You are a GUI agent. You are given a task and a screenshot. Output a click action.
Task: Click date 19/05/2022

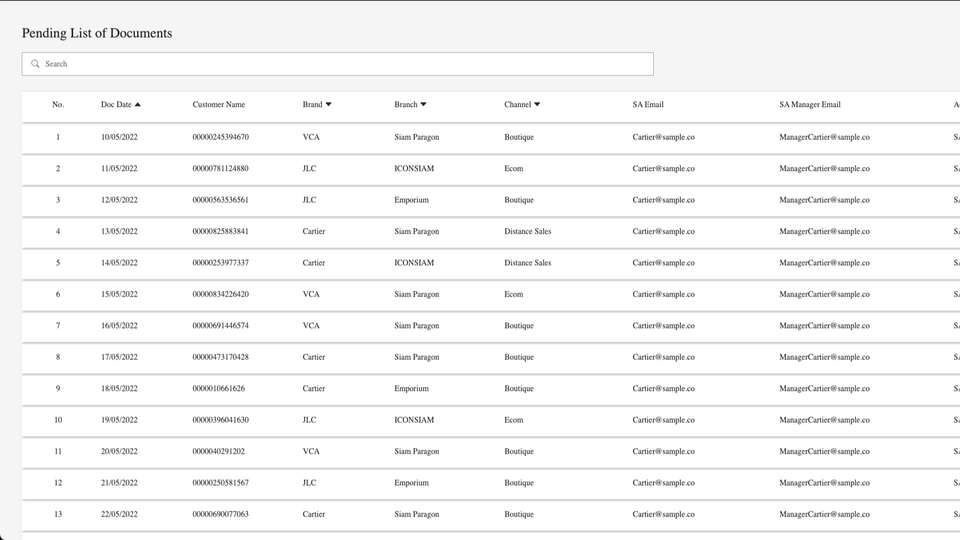[119, 420]
